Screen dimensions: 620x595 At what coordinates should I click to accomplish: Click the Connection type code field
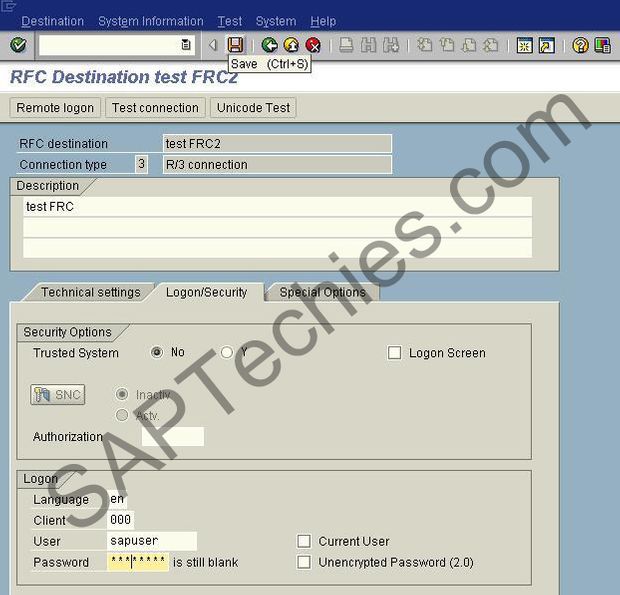(x=141, y=164)
